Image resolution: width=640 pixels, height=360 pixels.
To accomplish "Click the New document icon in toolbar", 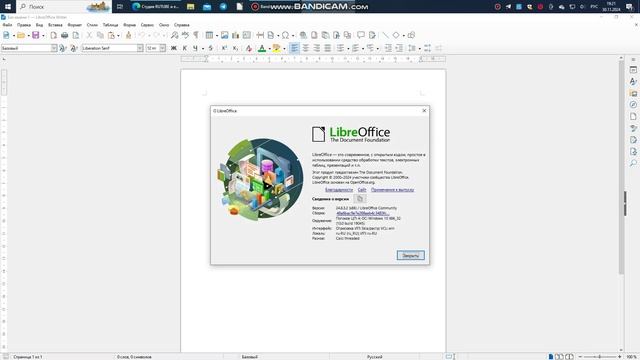I will 6,36.
